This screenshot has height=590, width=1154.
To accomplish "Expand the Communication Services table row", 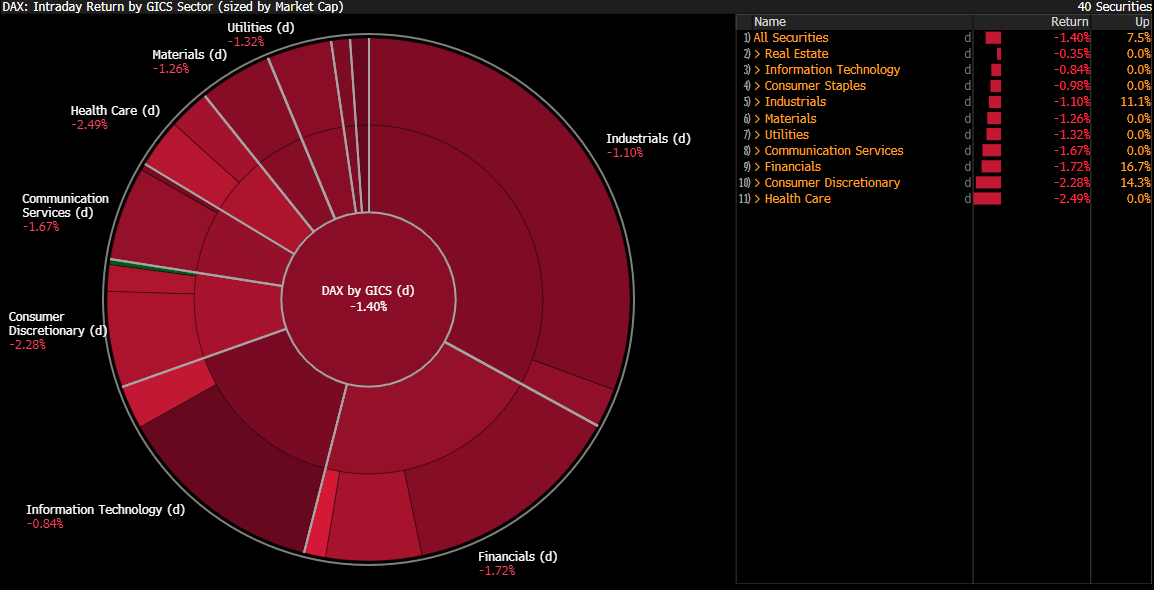I will (x=757, y=151).
